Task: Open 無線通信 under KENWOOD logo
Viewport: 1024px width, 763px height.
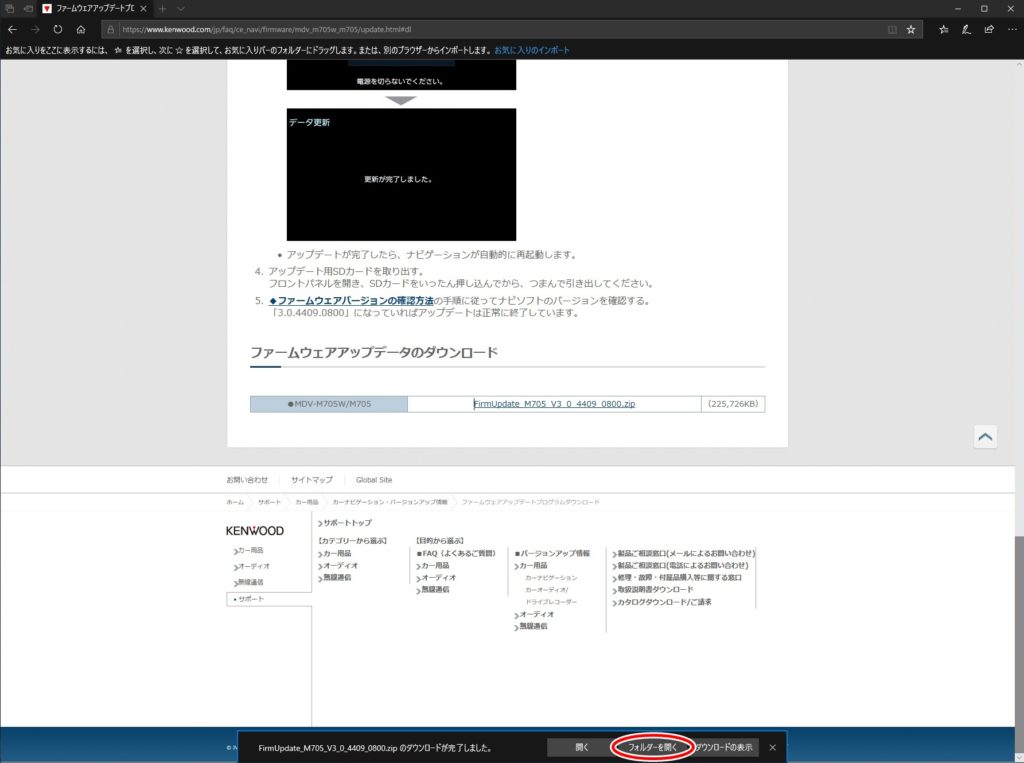Action: click(x=249, y=582)
